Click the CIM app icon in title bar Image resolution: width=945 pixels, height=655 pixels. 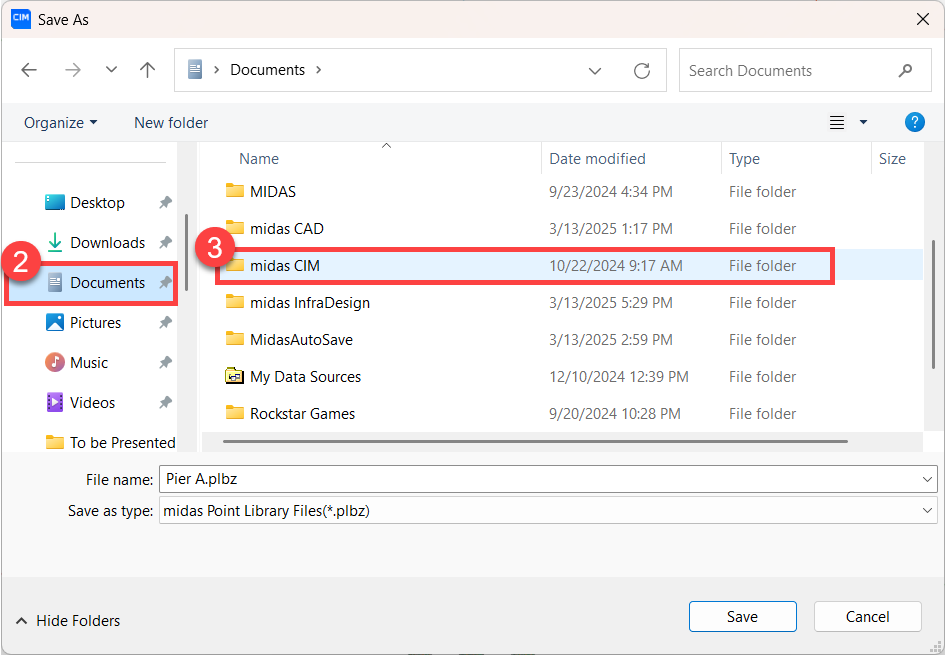21,19
